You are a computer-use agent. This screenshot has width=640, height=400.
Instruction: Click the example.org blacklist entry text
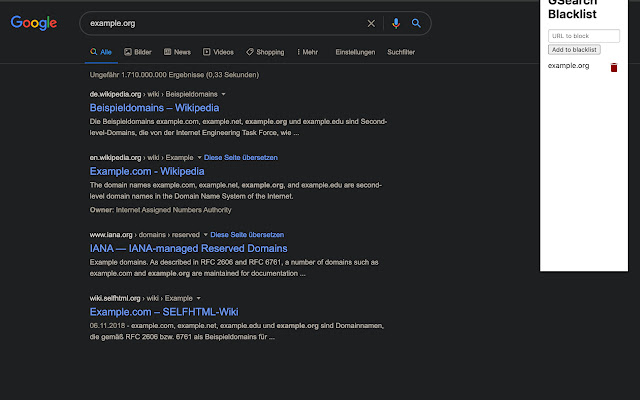(x=568, y=66)
